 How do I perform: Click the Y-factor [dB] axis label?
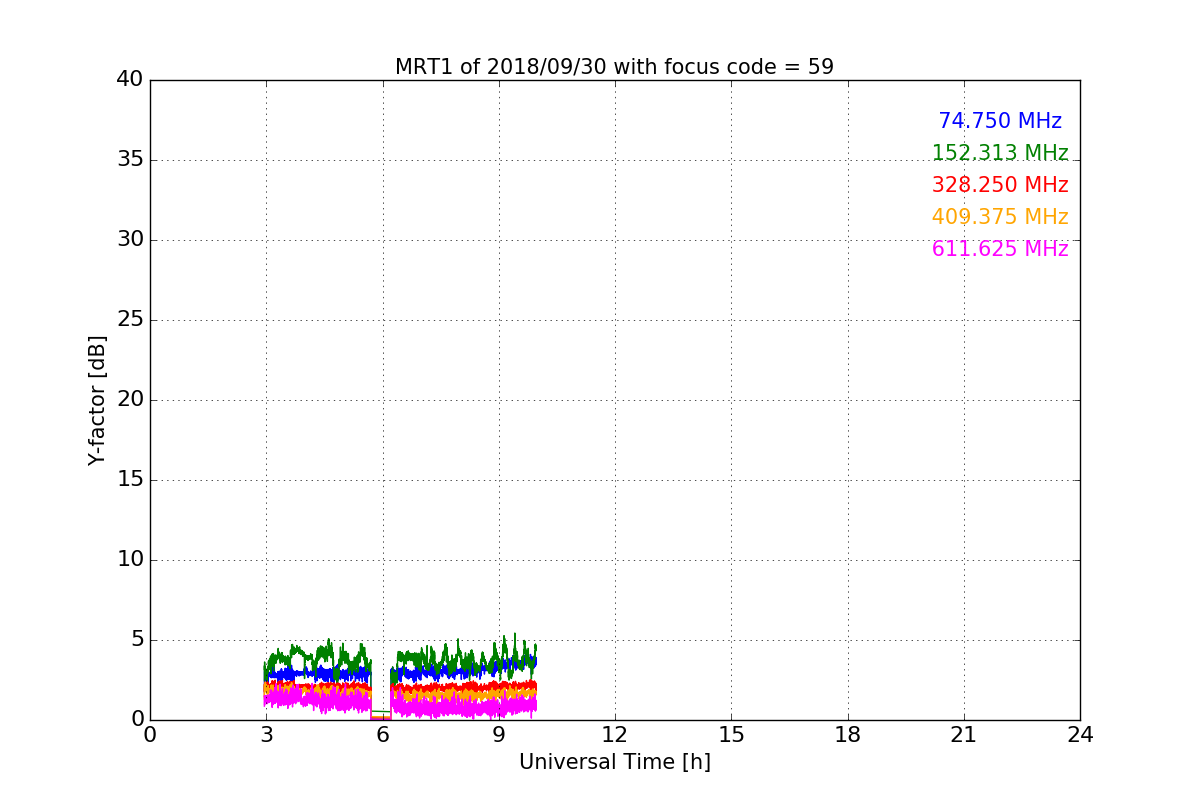tap(97, 400)
